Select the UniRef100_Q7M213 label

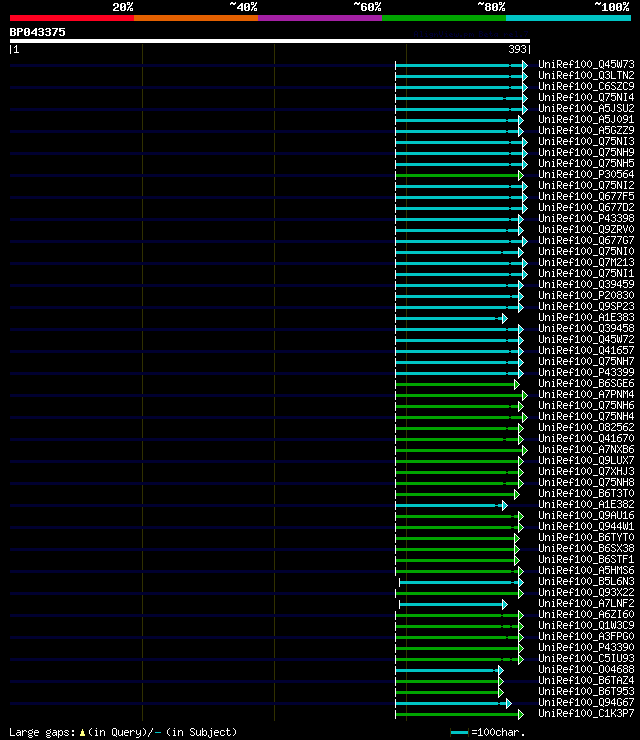(x=586, y=262)
